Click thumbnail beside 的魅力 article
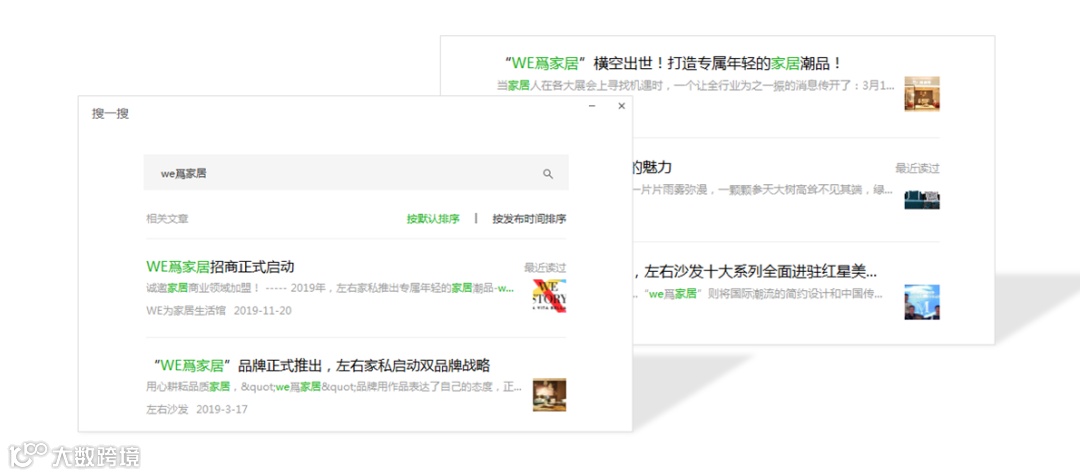This screenshot has height=476, width=1080. (x=922, y=199)
